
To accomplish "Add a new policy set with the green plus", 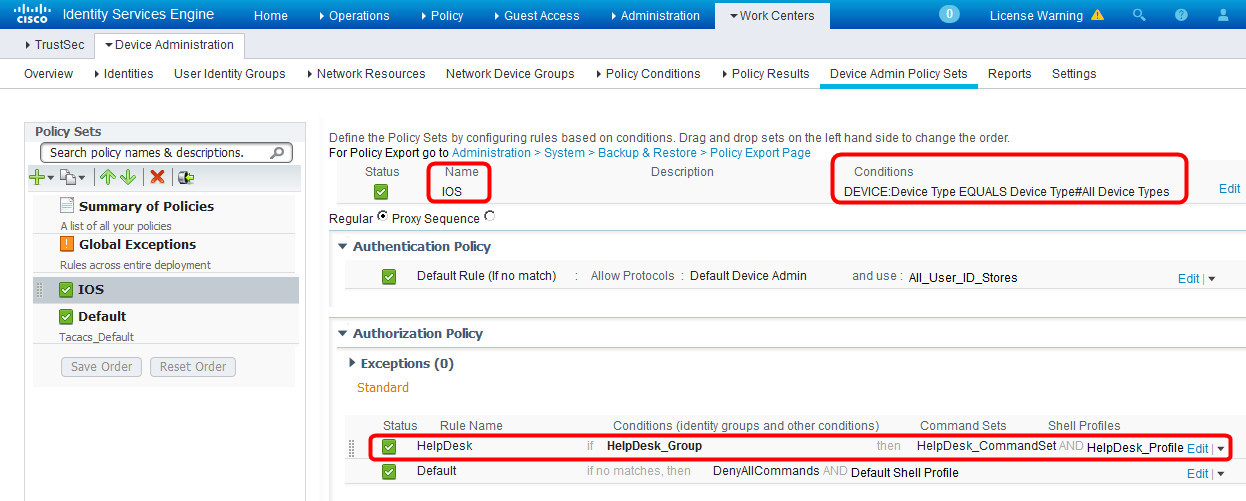I will coord(37,177).
